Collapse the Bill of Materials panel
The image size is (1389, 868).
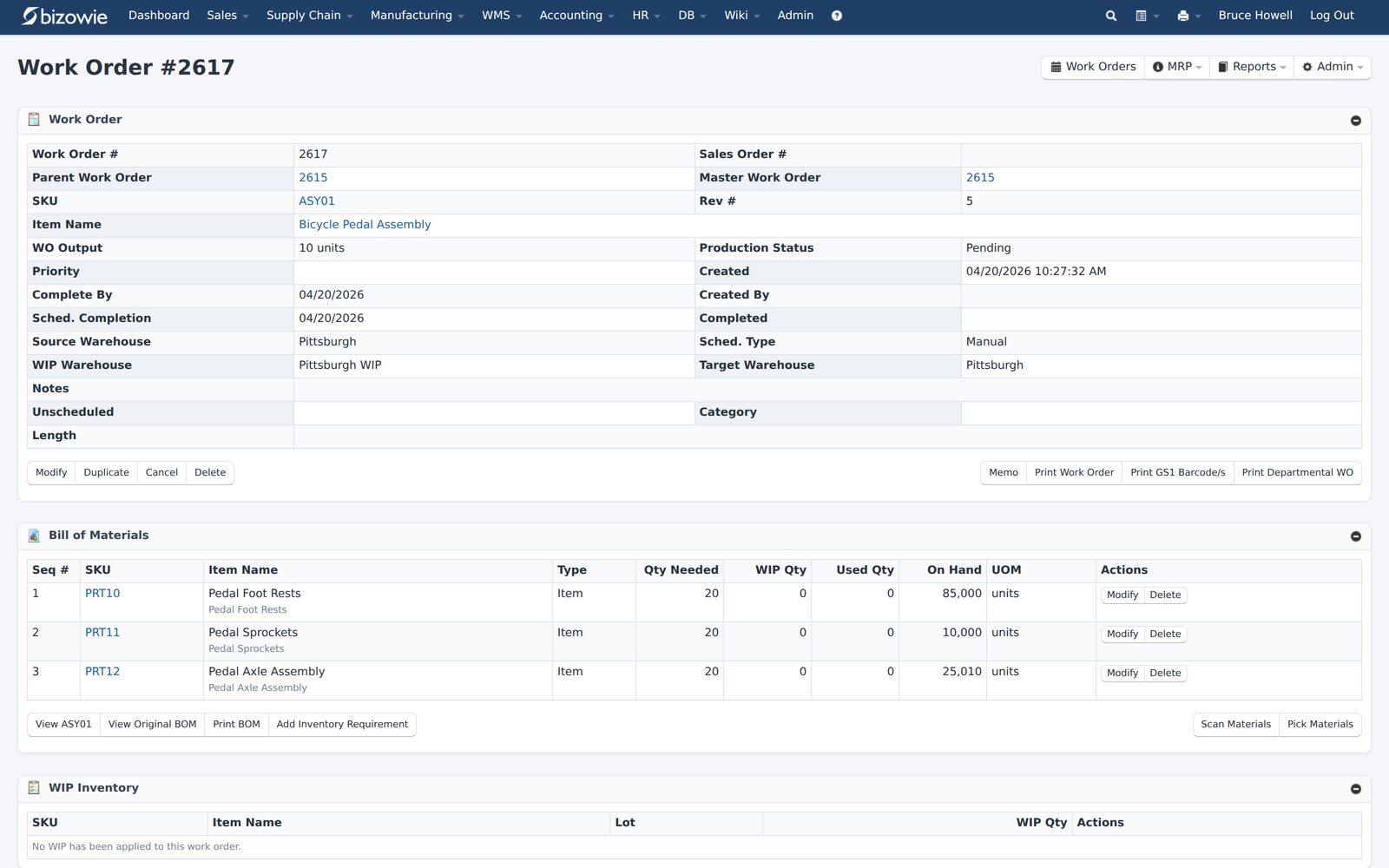(1355, 536)
